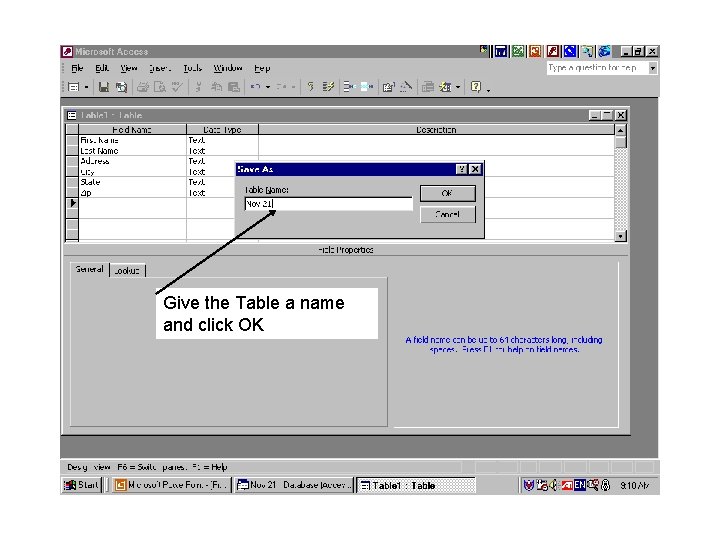Viewport: 720px width, 540px height.
Task: Click the Redo arrow icon
Action: point(281,87)
